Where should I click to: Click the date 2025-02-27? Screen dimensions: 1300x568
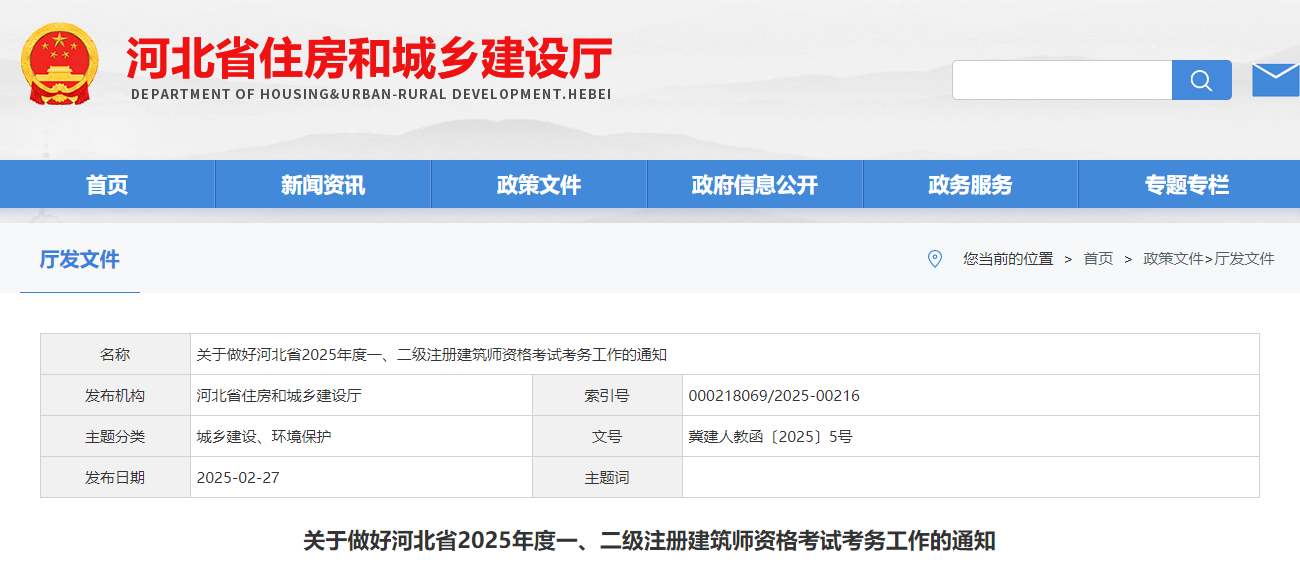pyautogui.click(x=238, y=477)
